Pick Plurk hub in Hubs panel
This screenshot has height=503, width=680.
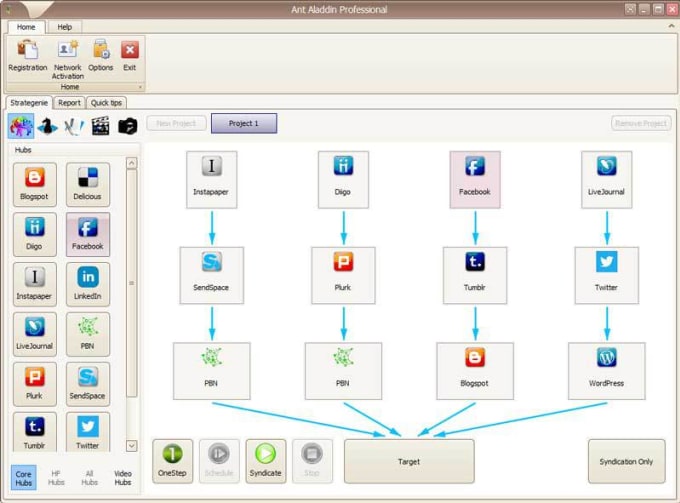(35, 384)
